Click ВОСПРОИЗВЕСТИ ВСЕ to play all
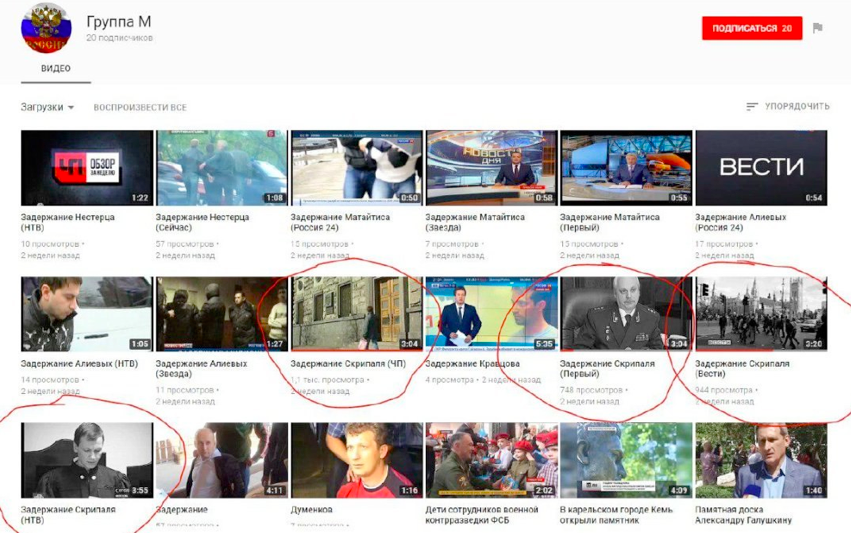851x533 pixels. pyautogui.click(x=140, y=107)
